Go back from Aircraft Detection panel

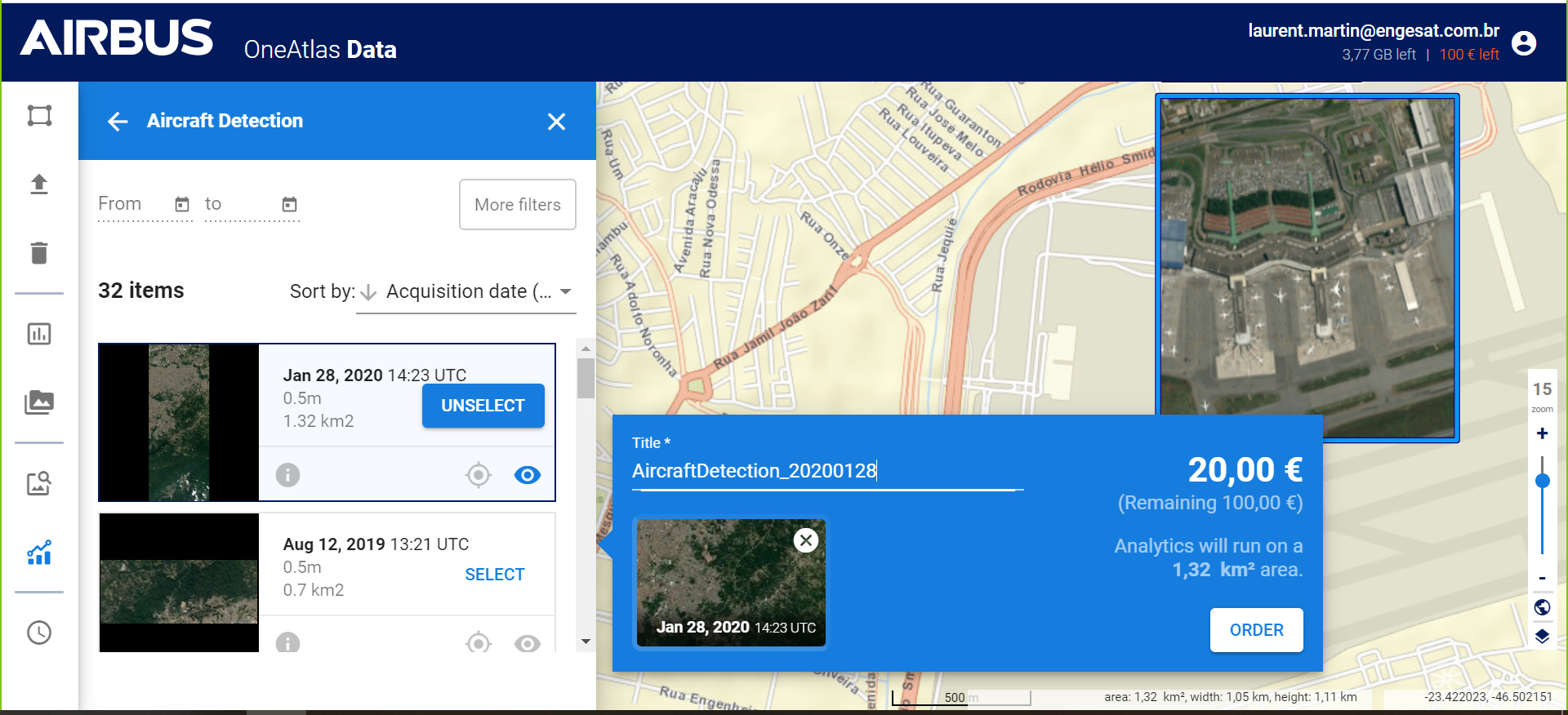[118, 122]
